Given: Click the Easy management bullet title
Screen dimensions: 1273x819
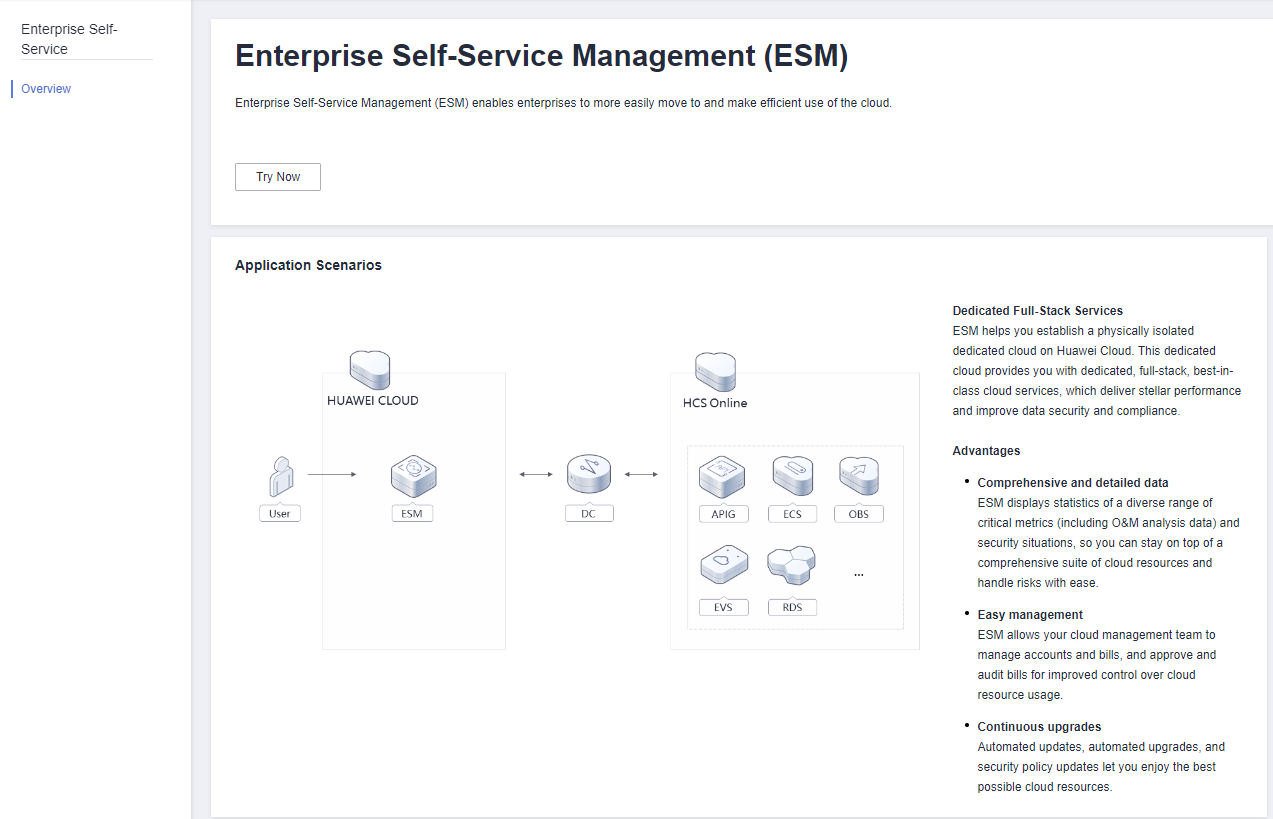Looking at the screenshot, I should tap(1030, 614).
